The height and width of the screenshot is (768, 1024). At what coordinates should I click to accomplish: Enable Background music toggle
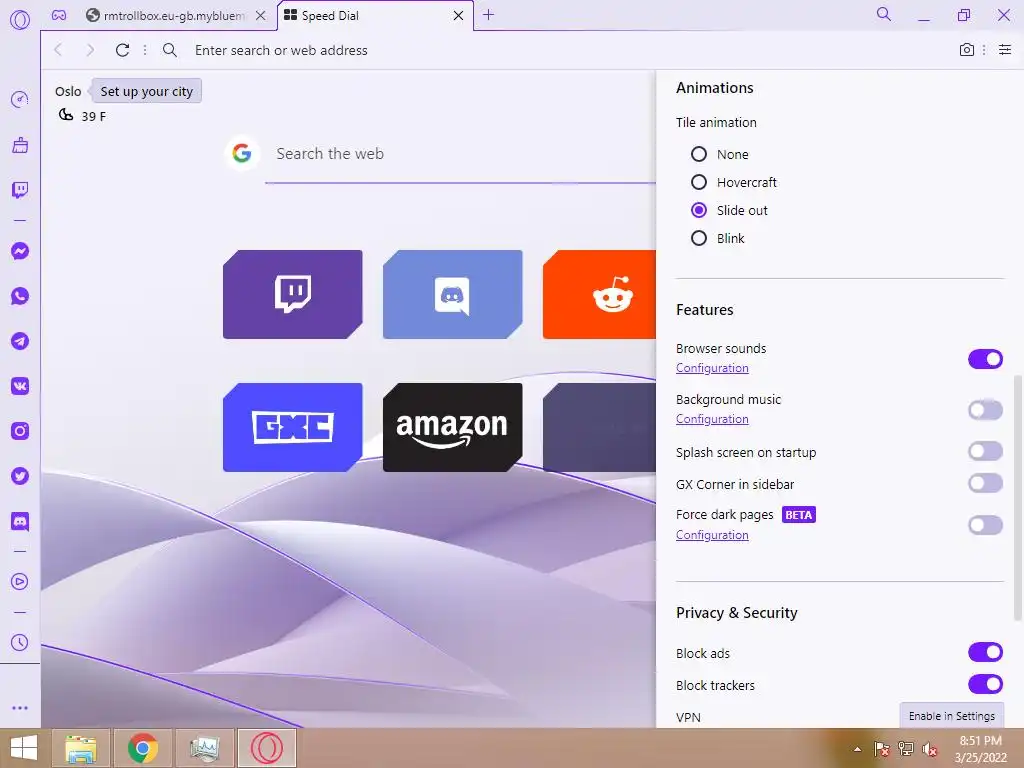coord(985,410)
